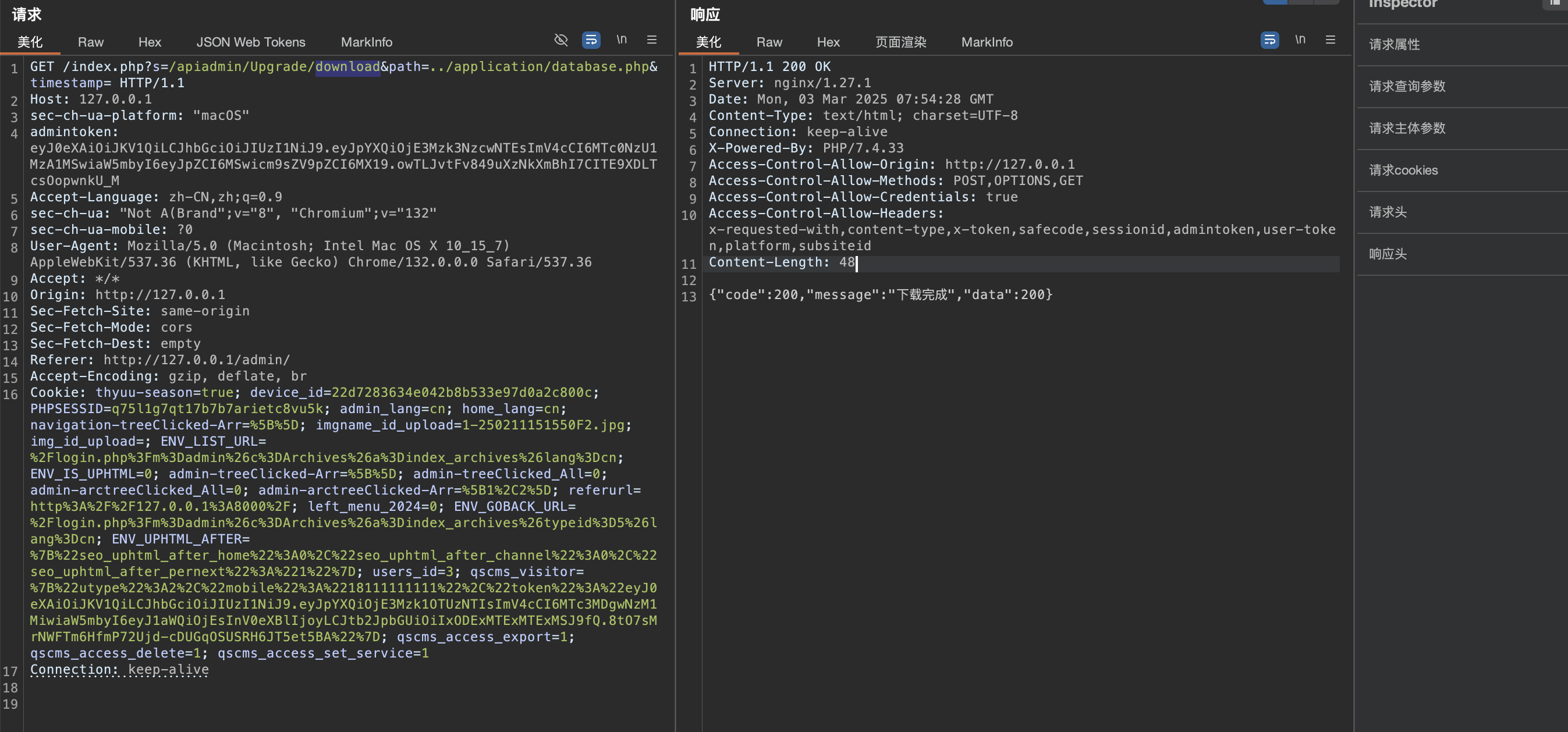Viewport: 1568px width, 732px height.
Task: Click 'Accept: */*' request header line
Action: pyautogui.click(x=75, y=279)
